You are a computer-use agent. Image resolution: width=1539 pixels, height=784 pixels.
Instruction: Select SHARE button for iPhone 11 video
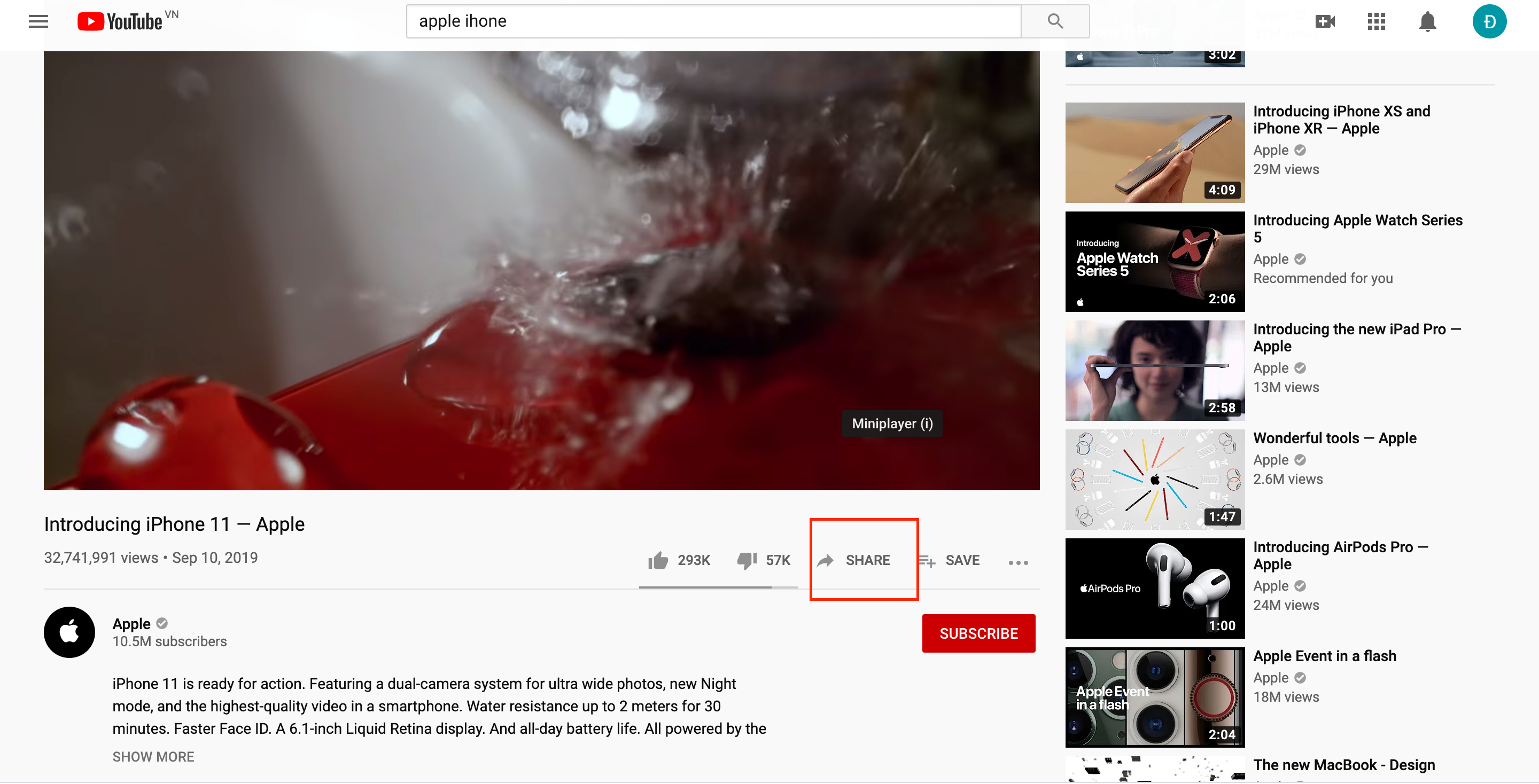tap(854, 560)
